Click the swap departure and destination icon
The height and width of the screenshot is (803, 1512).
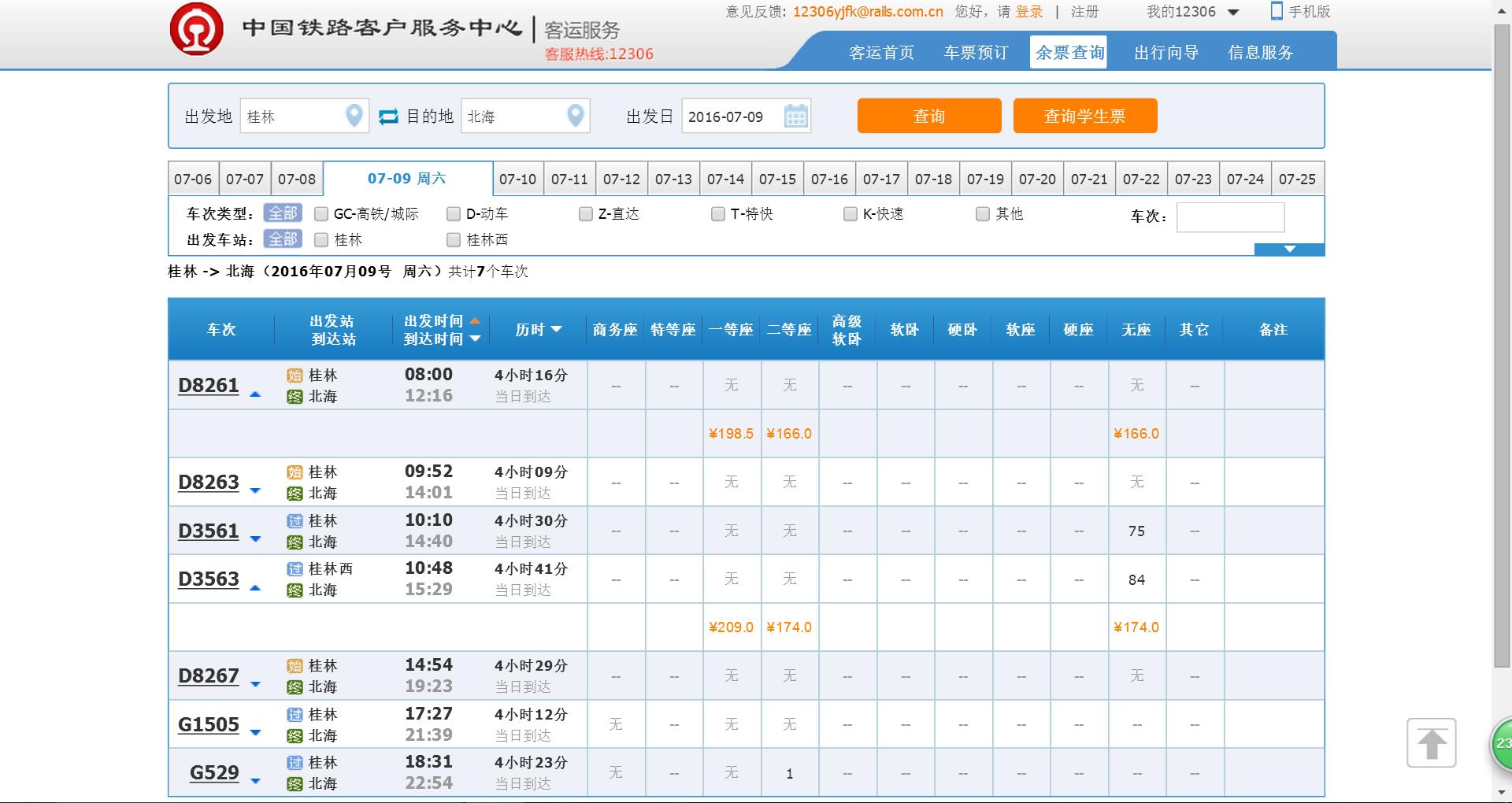[x=387, y=117]
